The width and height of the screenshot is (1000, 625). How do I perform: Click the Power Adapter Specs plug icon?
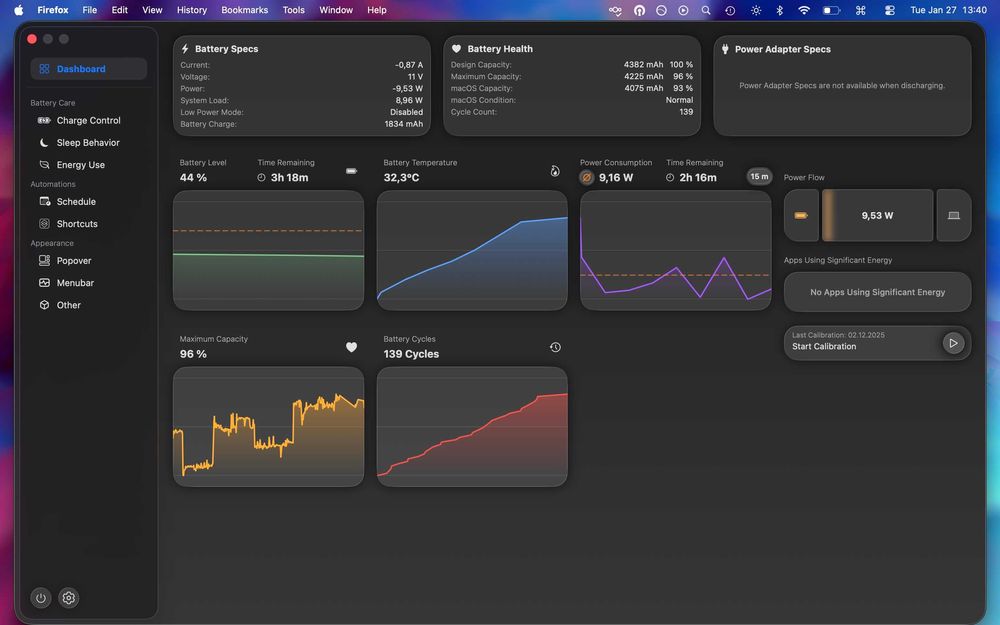tap(725, 48)
